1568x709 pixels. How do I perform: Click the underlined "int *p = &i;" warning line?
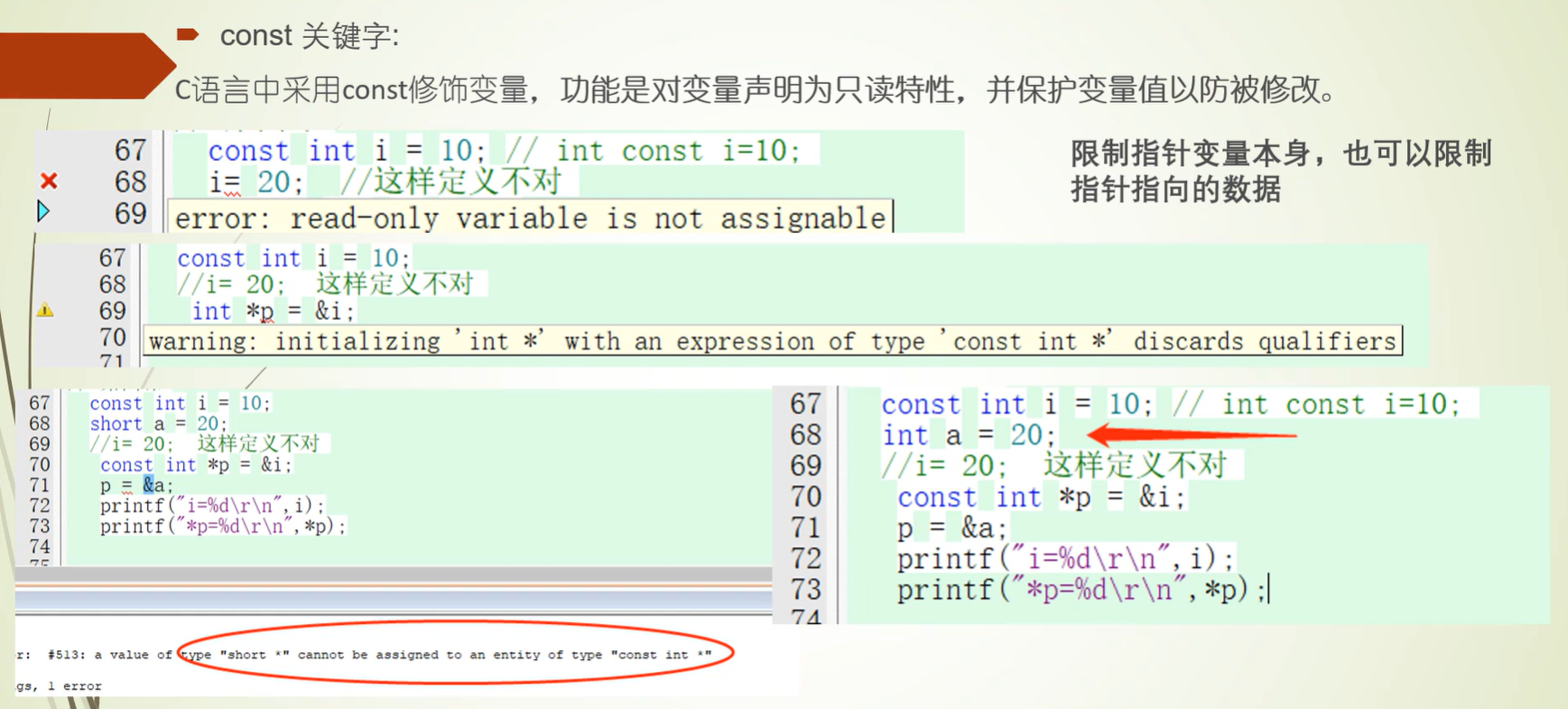tap(273, 312)
